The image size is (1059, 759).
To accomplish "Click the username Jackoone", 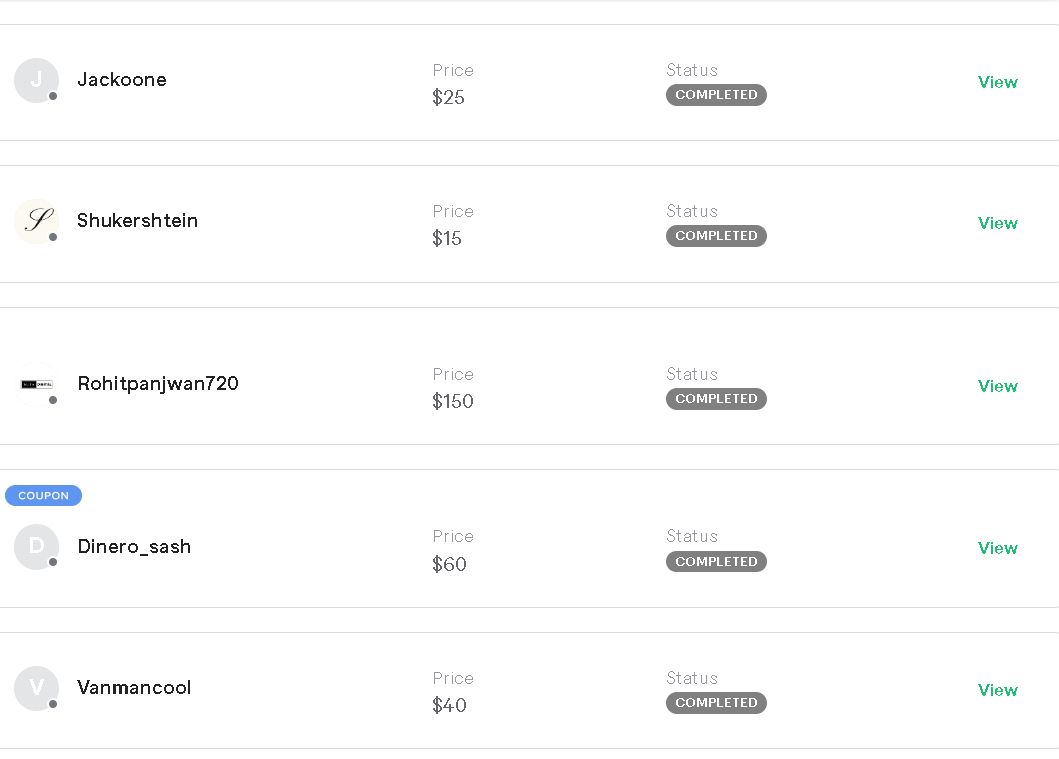I will (x=122, y=80).
